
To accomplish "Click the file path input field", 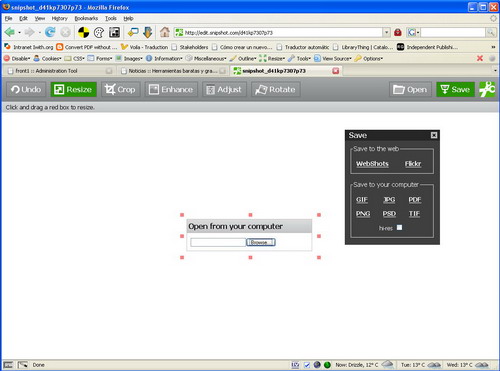I will pyautogui.click(x=218, y=242).
